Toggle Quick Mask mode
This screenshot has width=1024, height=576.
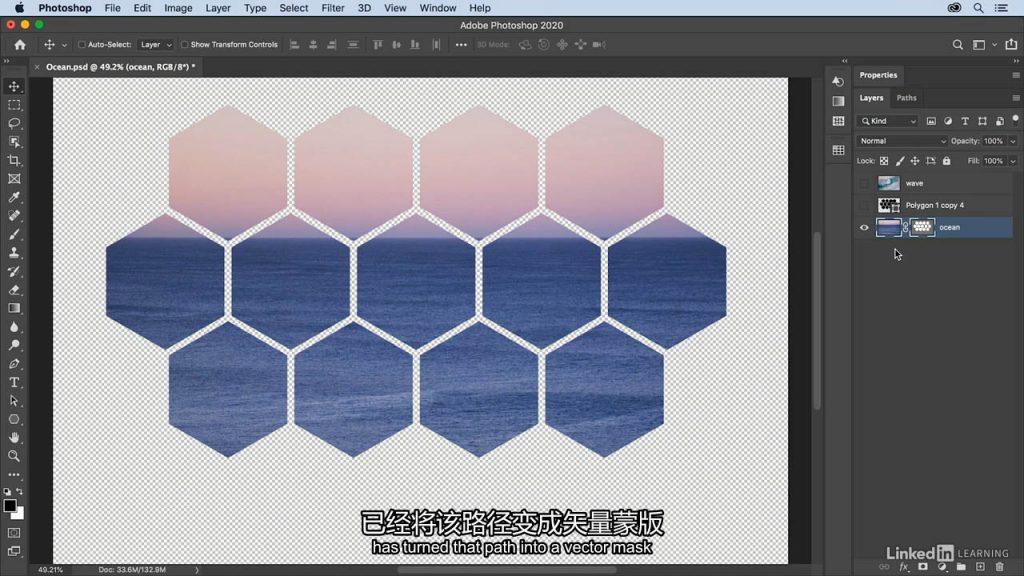(14, 533)
